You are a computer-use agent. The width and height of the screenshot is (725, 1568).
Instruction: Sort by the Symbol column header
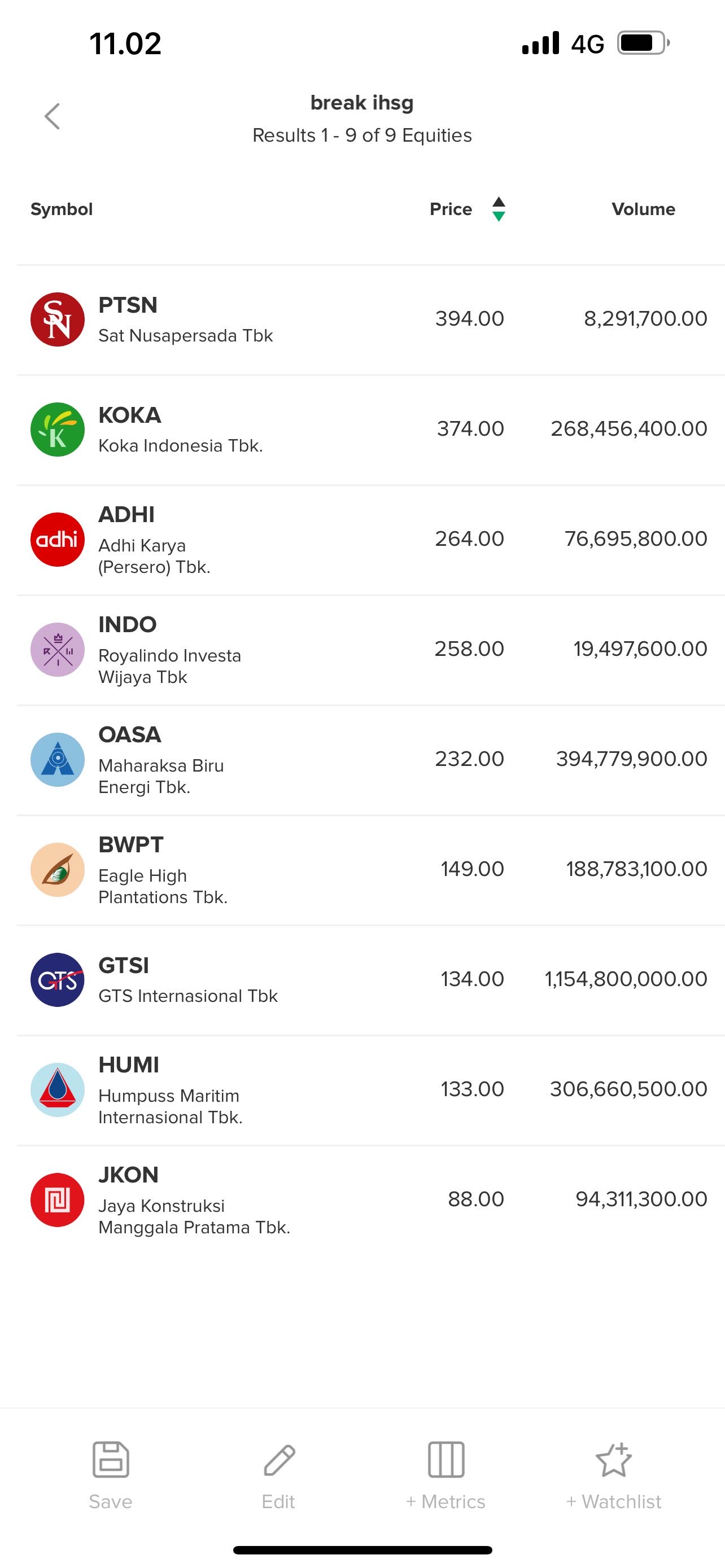coord(62,209)
